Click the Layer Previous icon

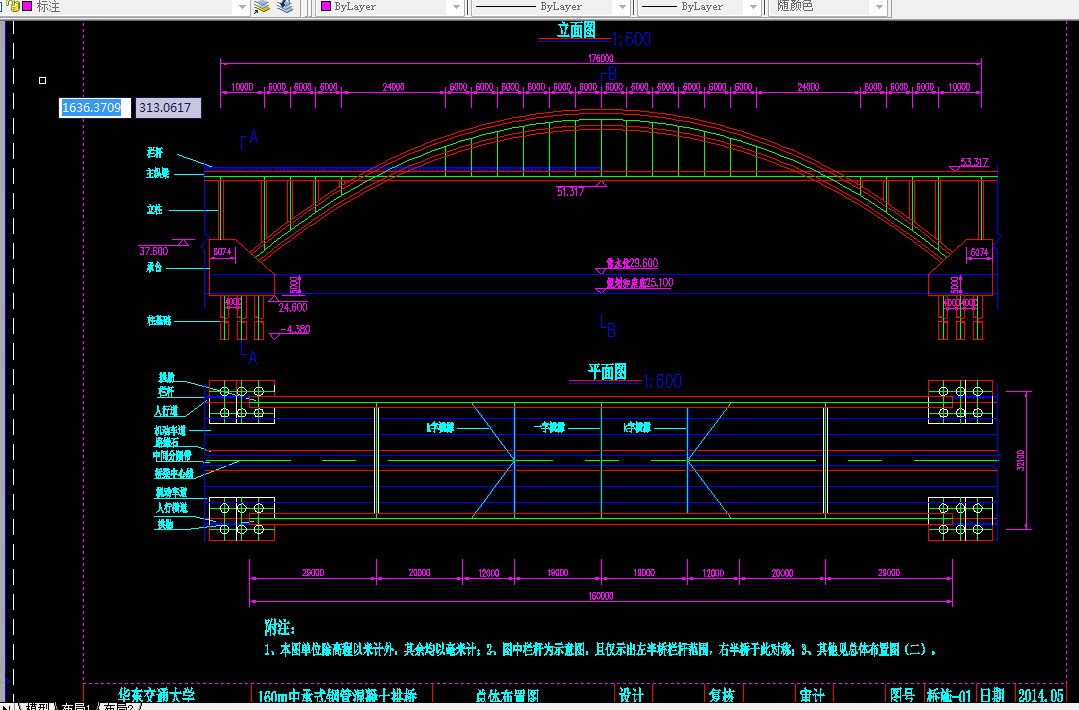[286, 7]
